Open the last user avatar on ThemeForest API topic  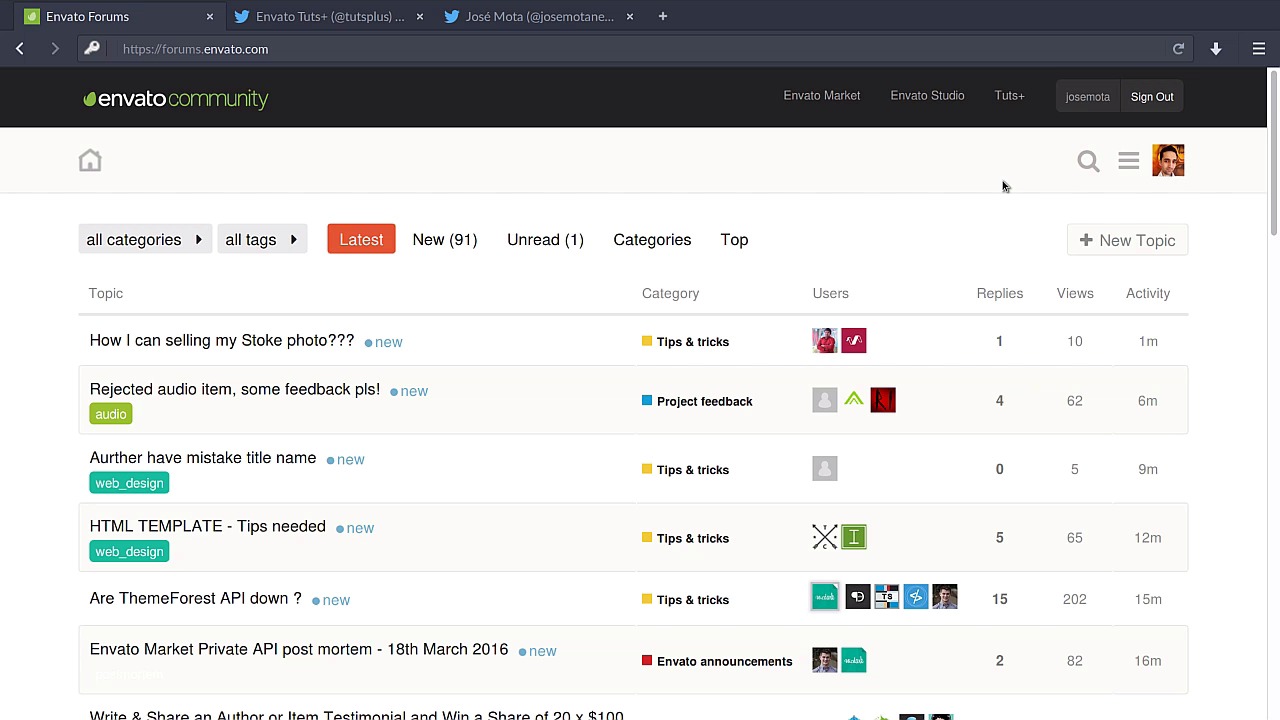[x=945, y=597]
